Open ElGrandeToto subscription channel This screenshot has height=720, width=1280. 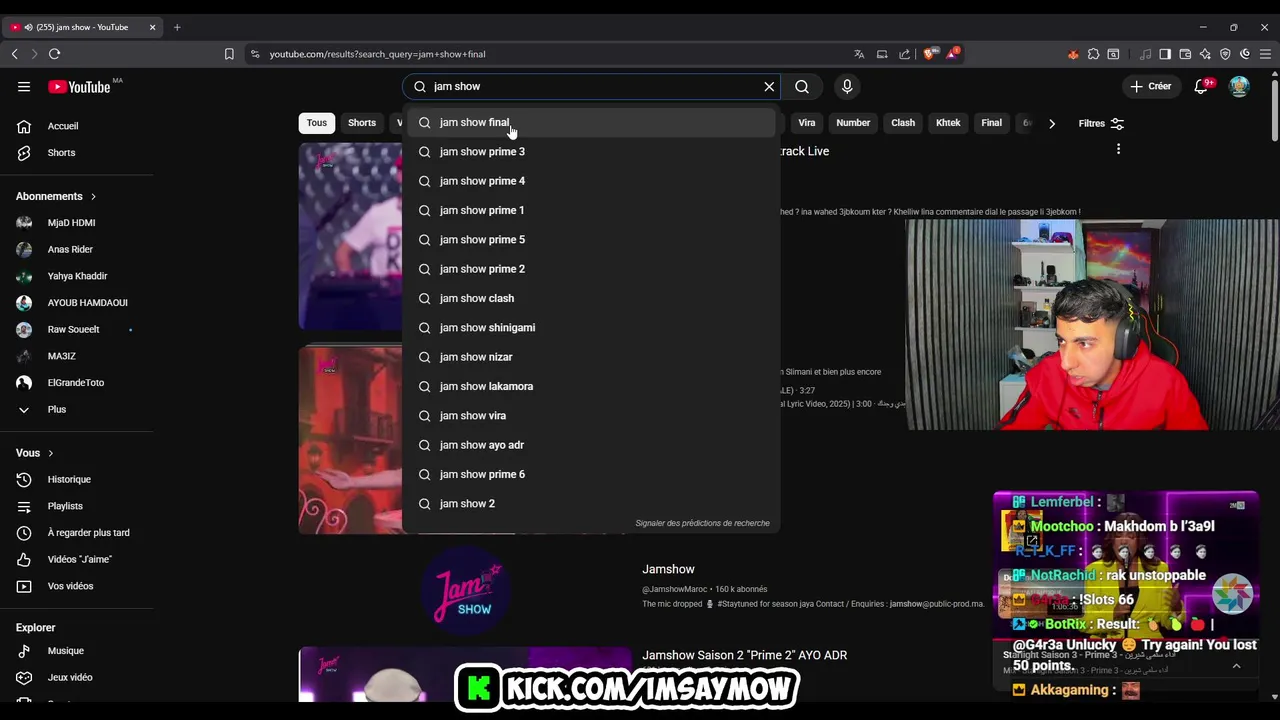[x=77, y=383]
